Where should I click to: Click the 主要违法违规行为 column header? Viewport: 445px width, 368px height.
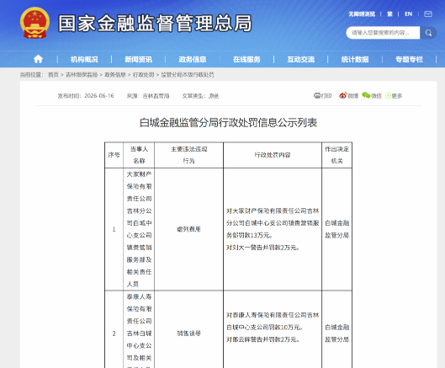[x=189, y=155]
